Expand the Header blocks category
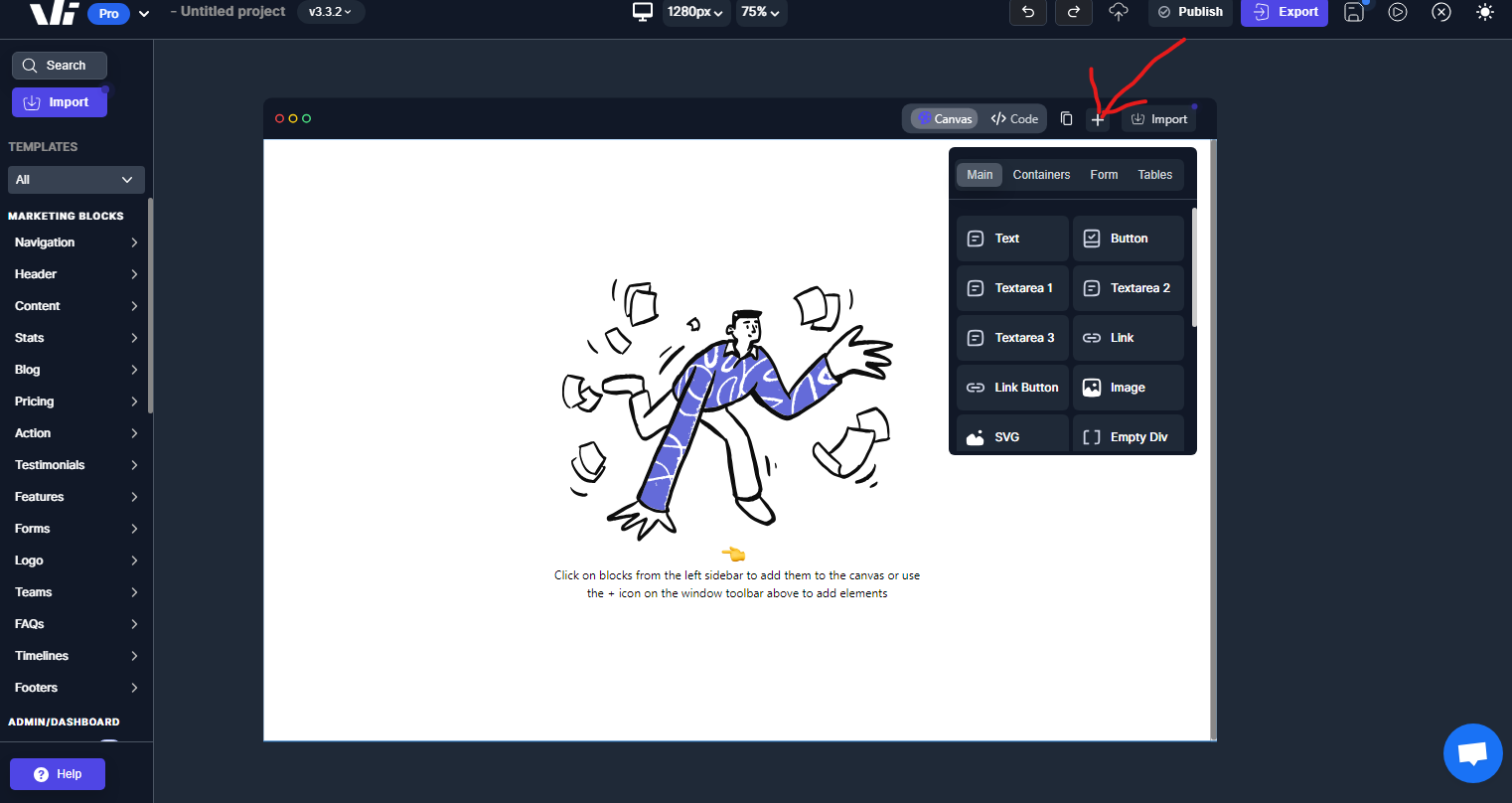1512x803 pixels. [x=76, y=274]
